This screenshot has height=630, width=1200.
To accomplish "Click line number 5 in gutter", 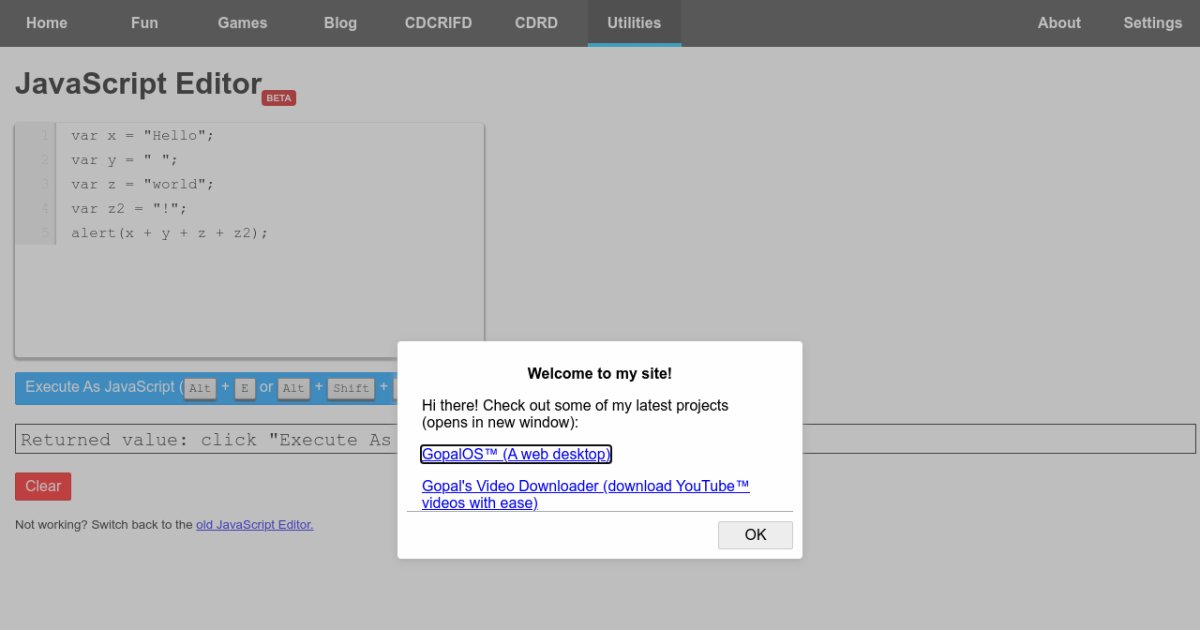I will pyautogui.click(x=45, y=233).
